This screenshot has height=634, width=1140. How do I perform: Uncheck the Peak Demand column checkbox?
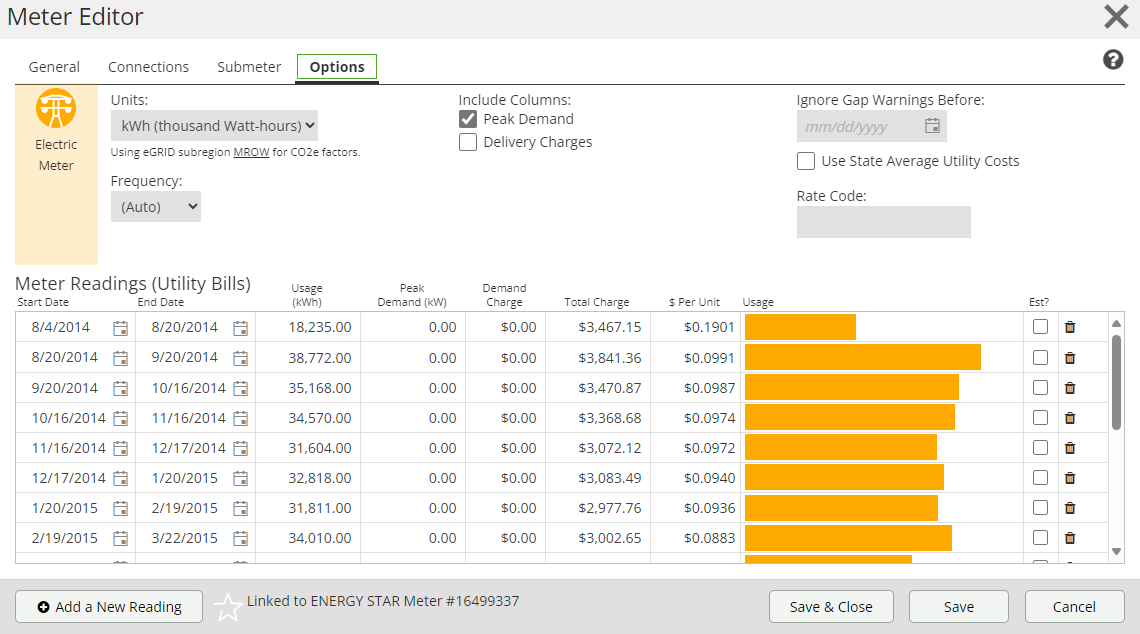coord(468,119)
